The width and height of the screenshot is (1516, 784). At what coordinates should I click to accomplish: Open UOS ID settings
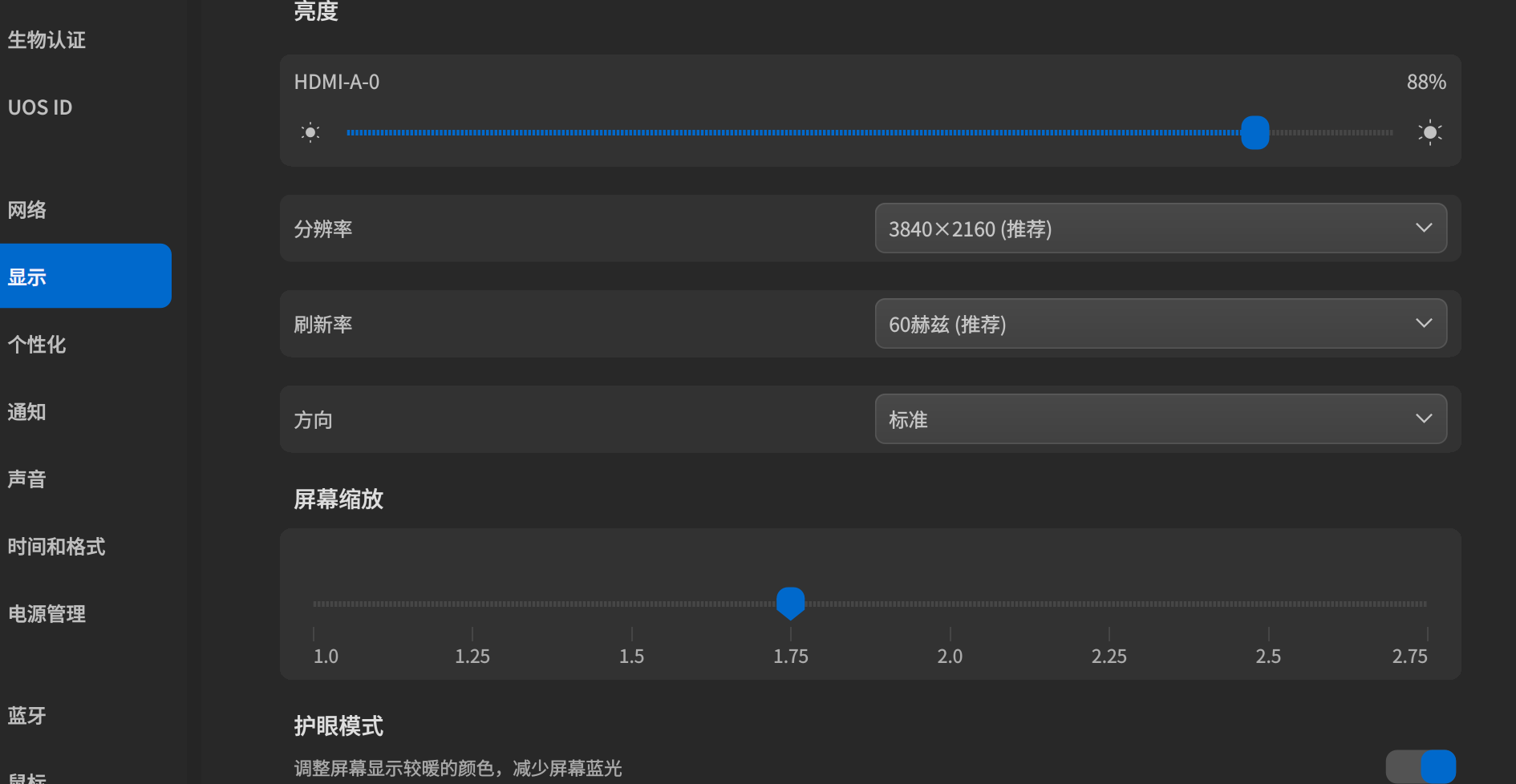pyautogui.click(x=40, y=107)
